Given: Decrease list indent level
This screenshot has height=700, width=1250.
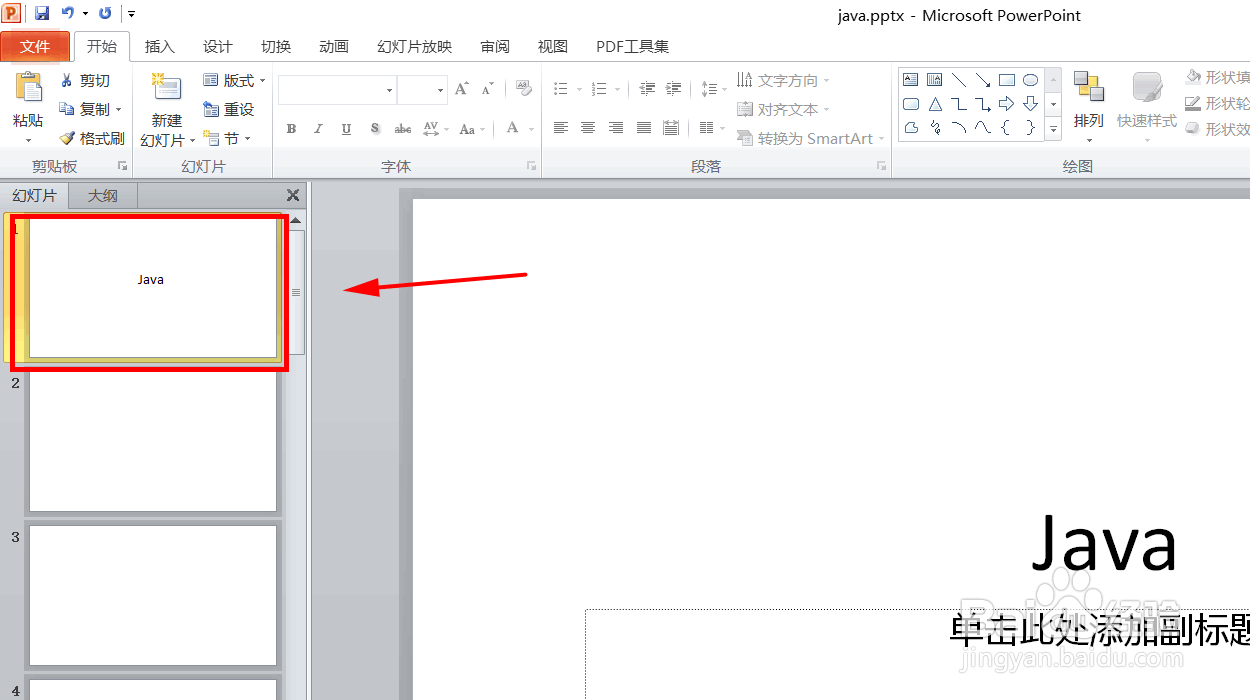Looking at the screenshot, I should 647,89.
